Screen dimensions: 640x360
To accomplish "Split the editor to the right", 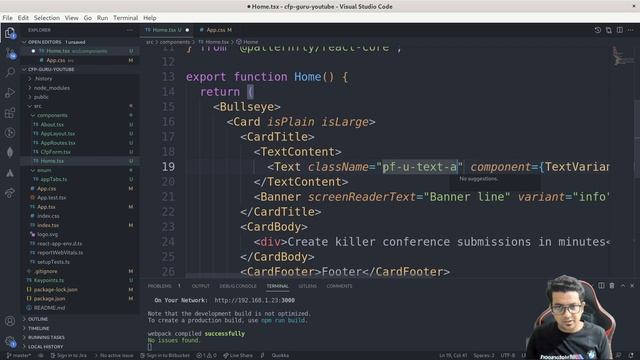I will pos(620,30).
